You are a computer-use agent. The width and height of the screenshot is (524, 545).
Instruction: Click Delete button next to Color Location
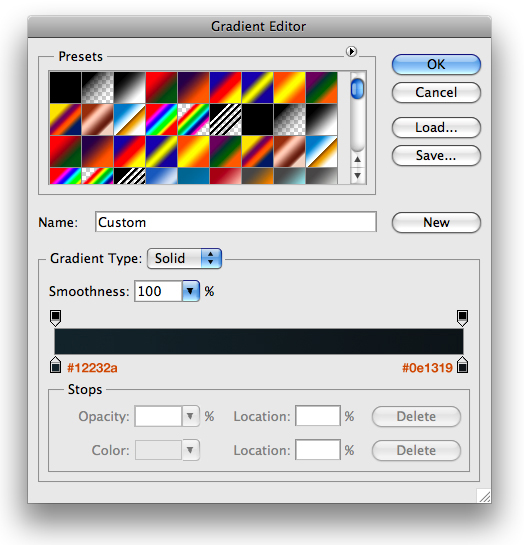(x=416, y=450)
